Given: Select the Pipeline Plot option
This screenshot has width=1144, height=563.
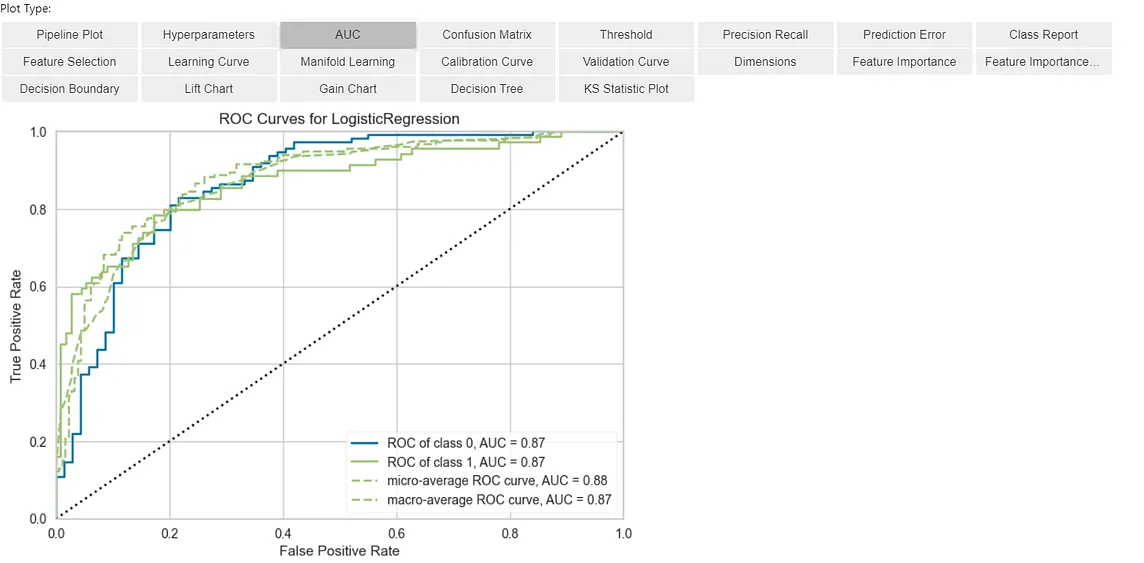Looking at the screenshot, I should click(x=69, y=34).
